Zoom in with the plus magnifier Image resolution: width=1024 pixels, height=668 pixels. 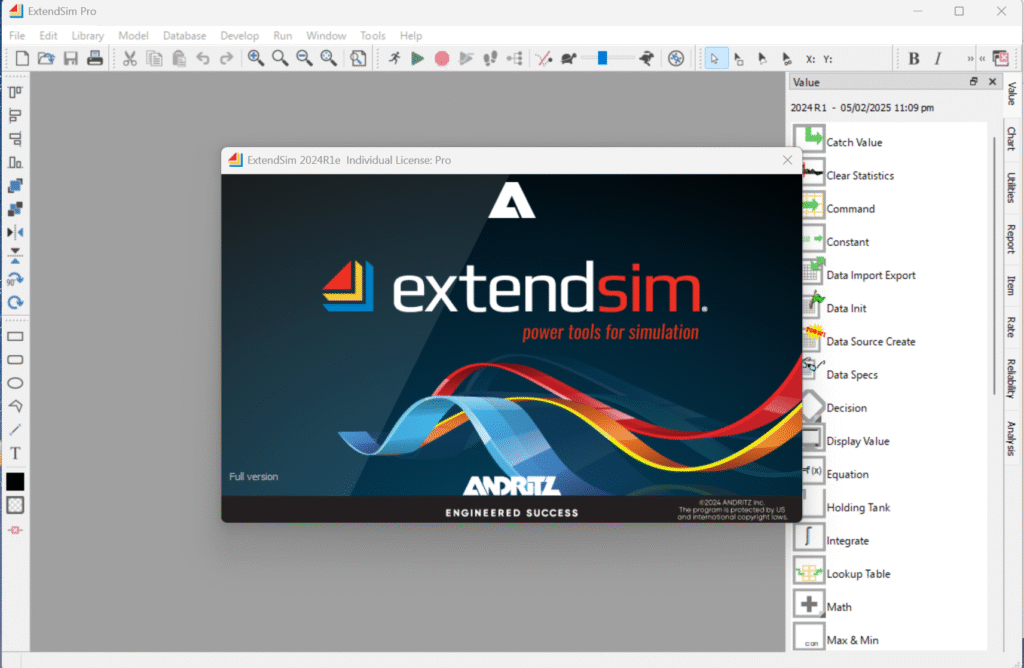click(255, 59)
